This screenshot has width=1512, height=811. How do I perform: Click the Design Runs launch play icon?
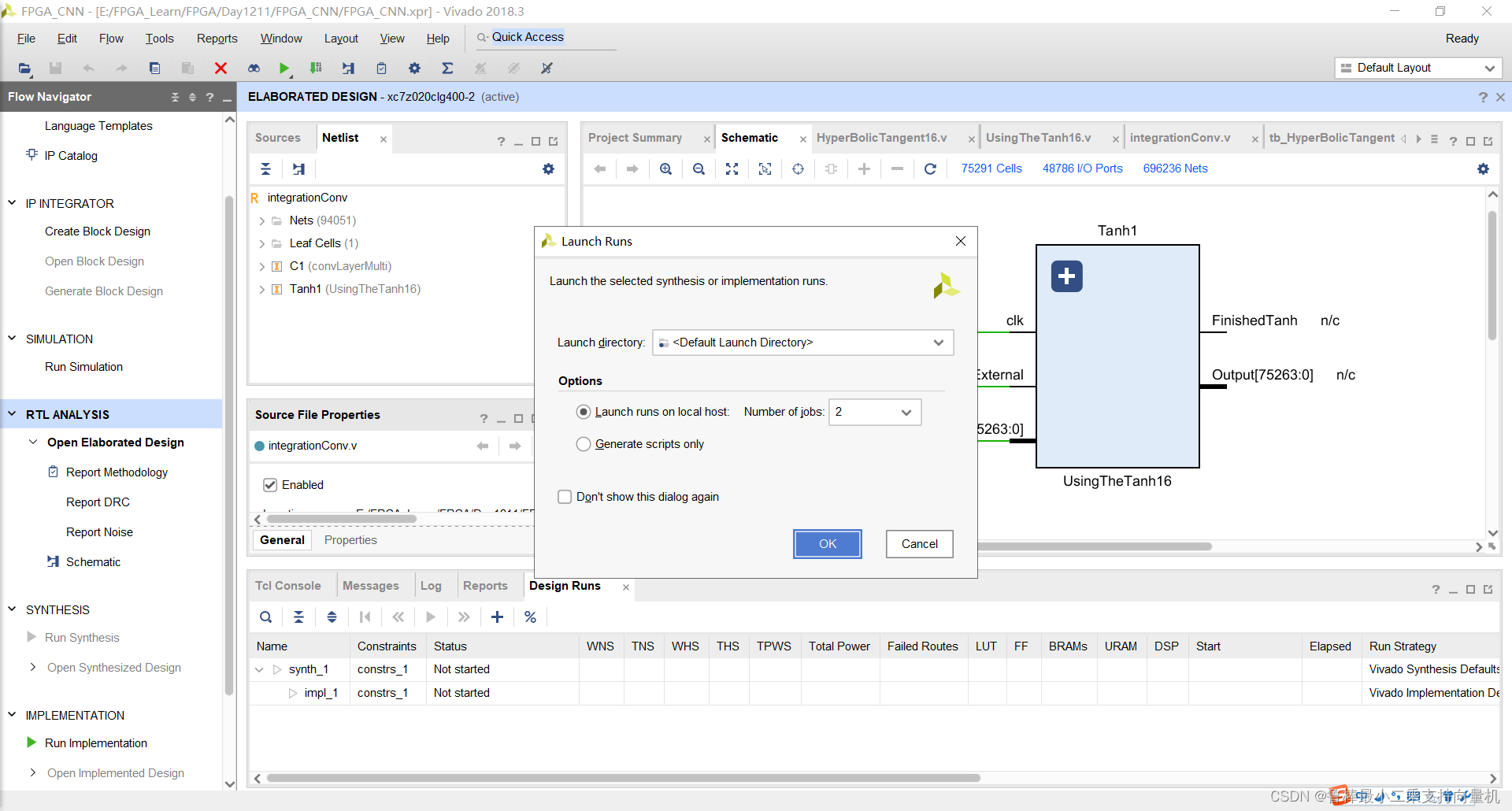tap(431, 617)
